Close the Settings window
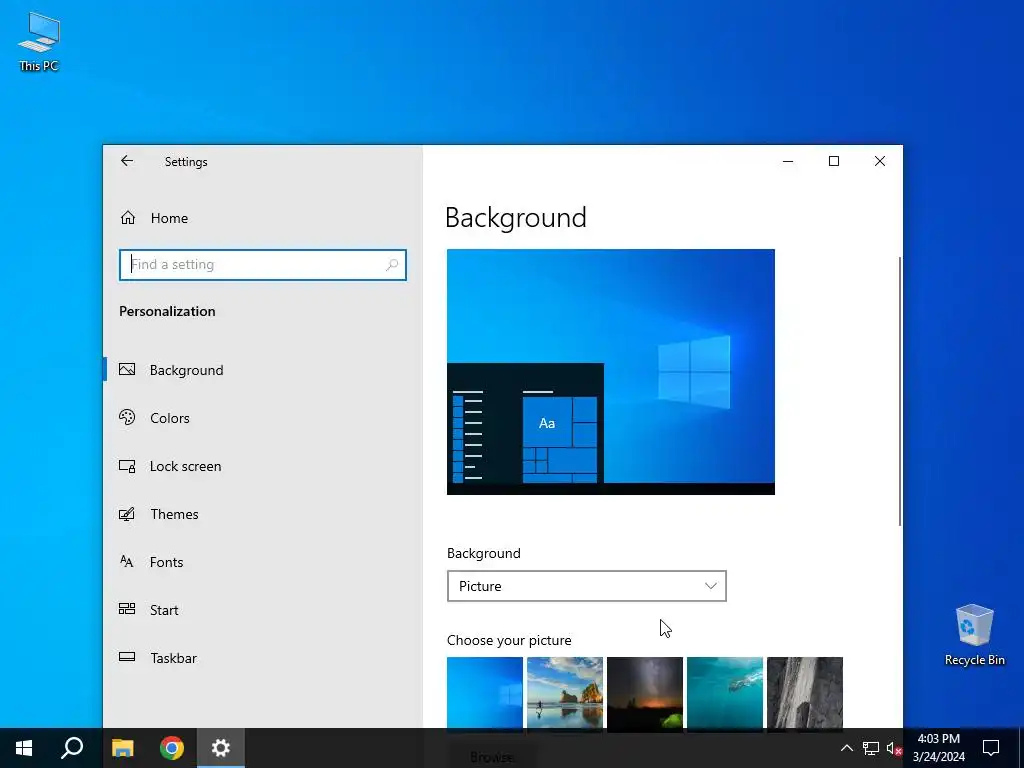Screen dimensions: 1024x768 point(880,161)
